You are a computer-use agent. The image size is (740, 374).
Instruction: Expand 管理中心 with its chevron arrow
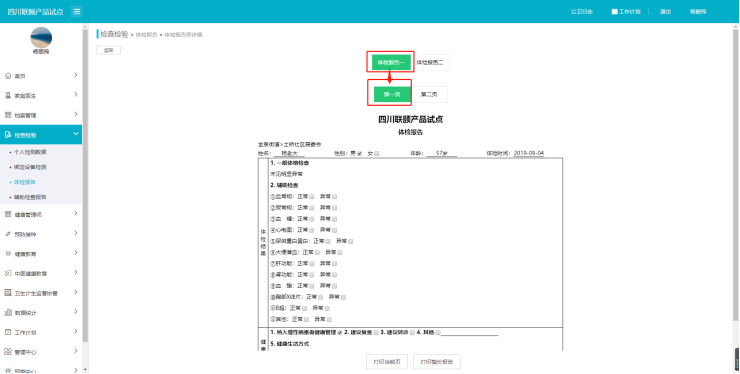[x=76, y=351]
